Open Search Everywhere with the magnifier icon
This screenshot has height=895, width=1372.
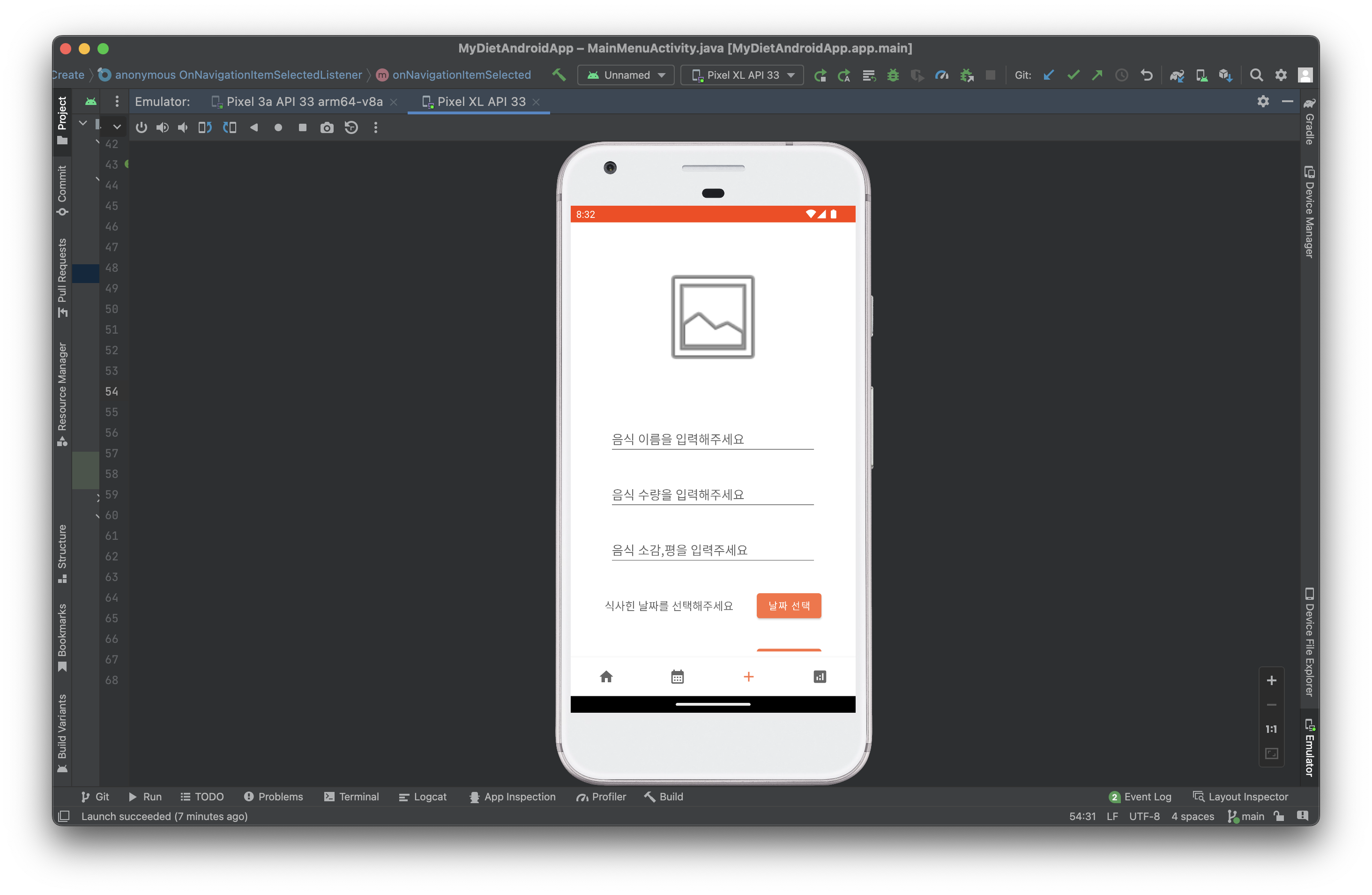[1256, 75]
